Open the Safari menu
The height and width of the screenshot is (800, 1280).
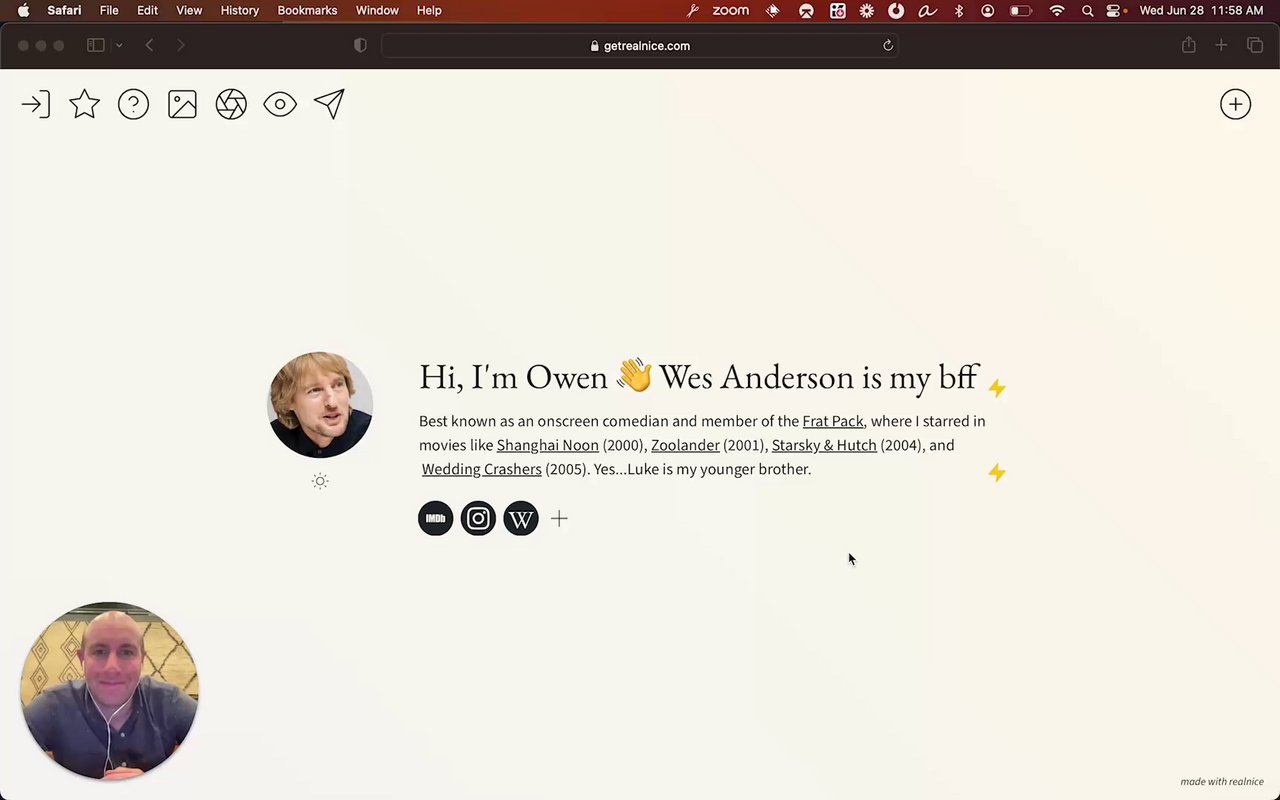tap(64, 10)
